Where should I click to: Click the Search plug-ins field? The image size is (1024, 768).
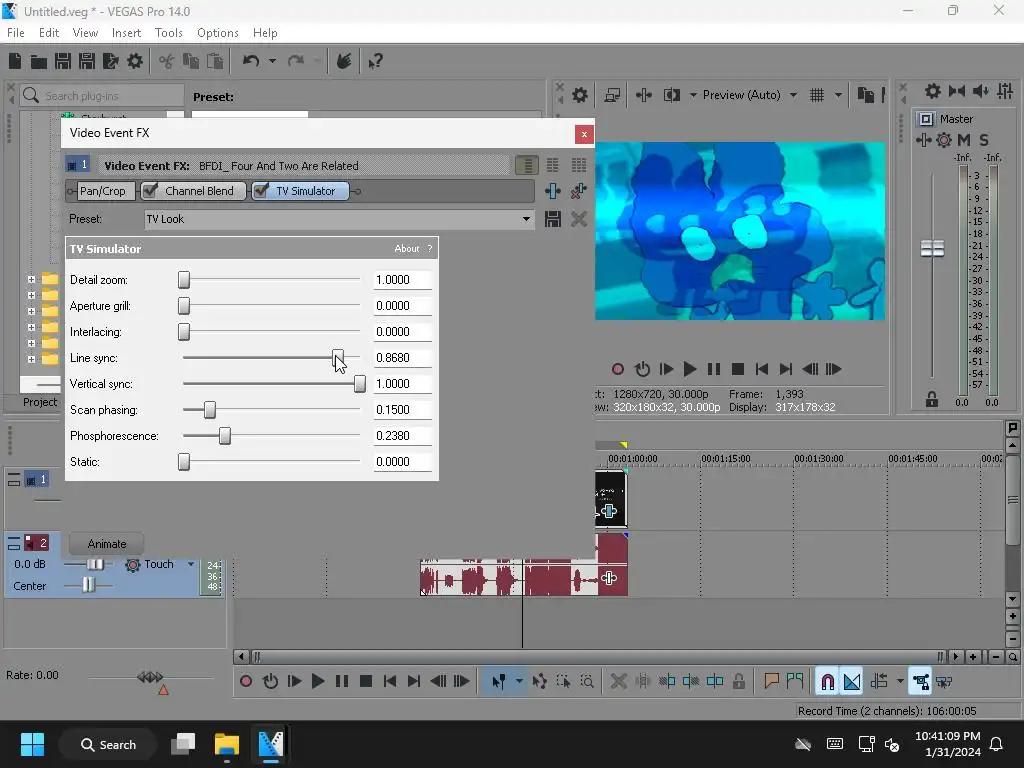click(x=102, y=96)
